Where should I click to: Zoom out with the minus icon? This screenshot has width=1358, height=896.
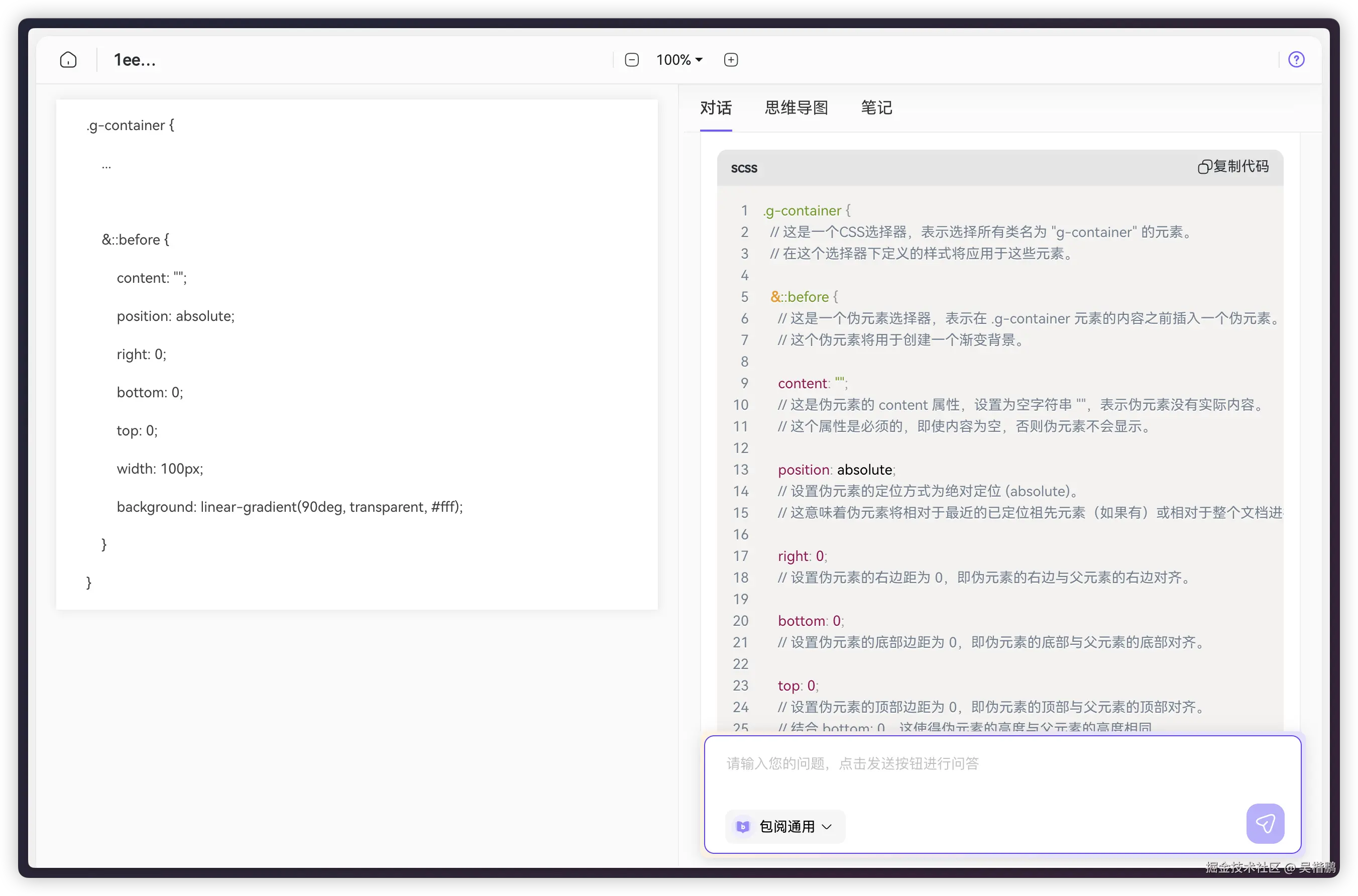coord(631,59)
